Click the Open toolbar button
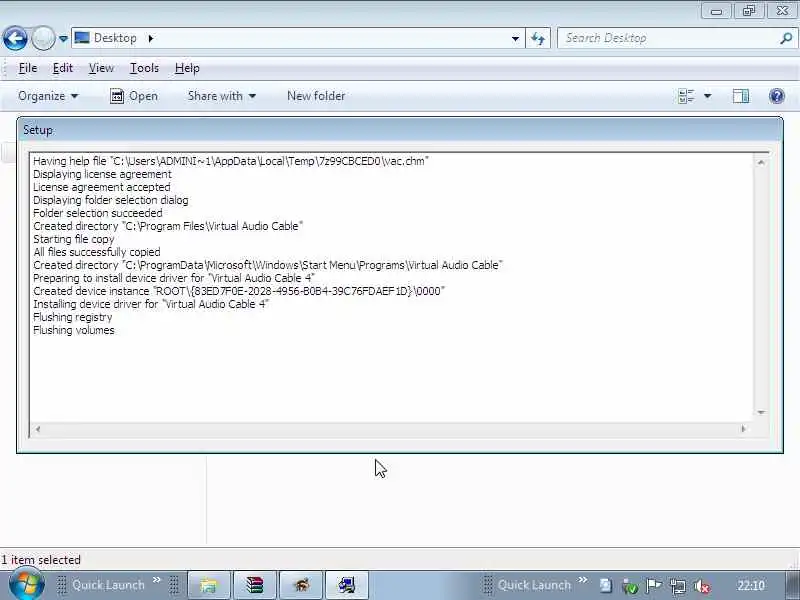Image resolution: width=800 pixels, height=600 pixels. (x=134, y=96)
